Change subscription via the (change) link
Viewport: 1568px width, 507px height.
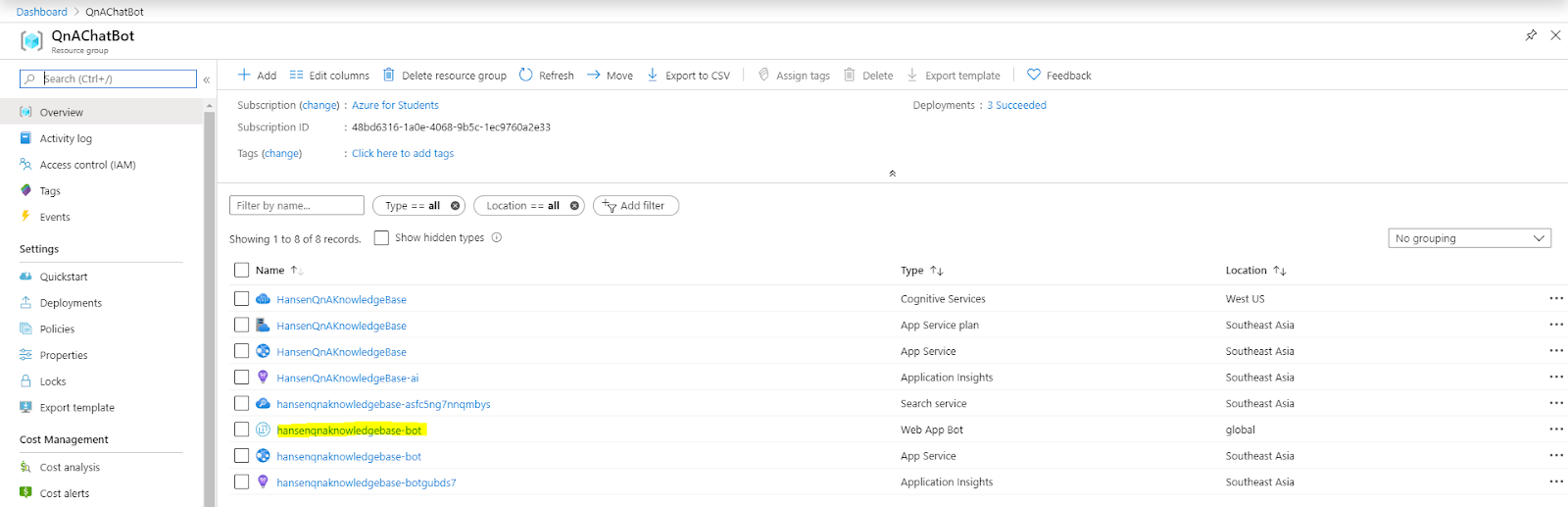point(319,105)
